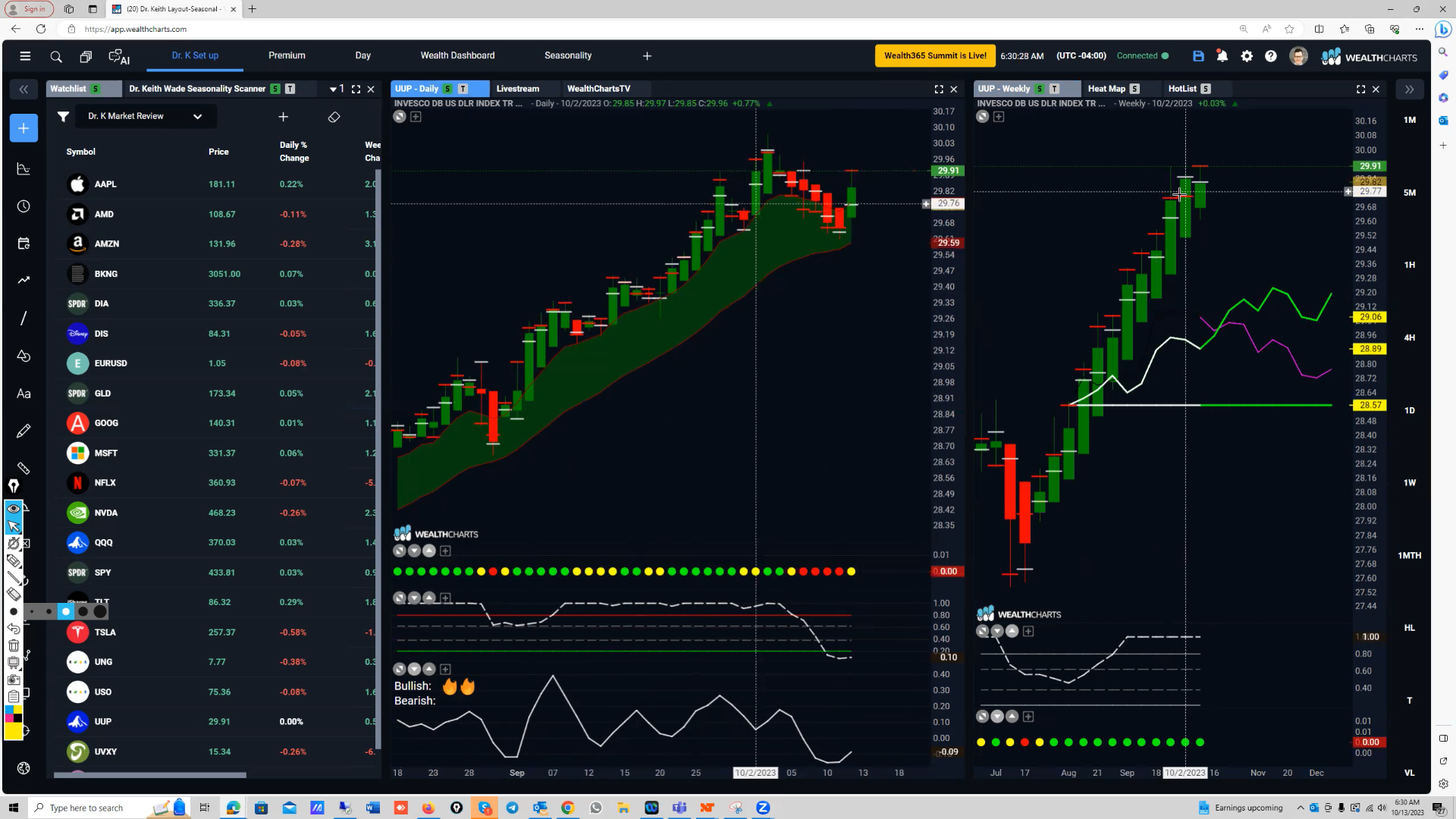Switch to the Heat Map tab
1456x819 pixels.
pyautogui.click(x=1106, y=89)
